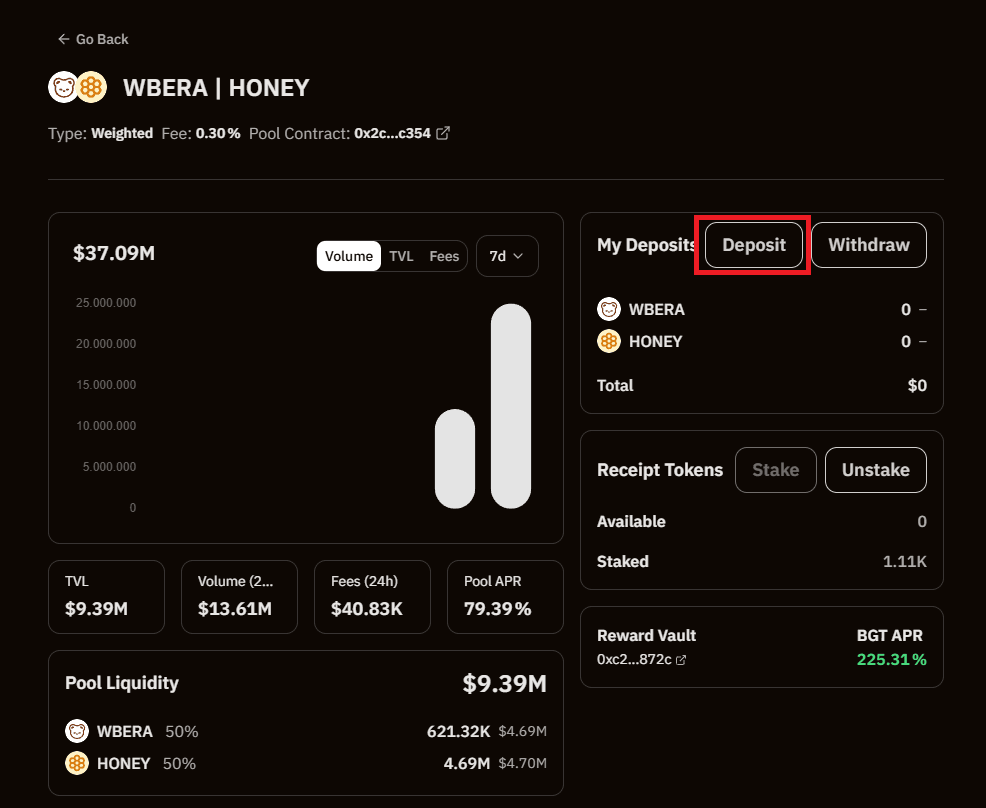Open pool contract address 0x2c...c354
The image size is (986, 808).
(392, 133)
